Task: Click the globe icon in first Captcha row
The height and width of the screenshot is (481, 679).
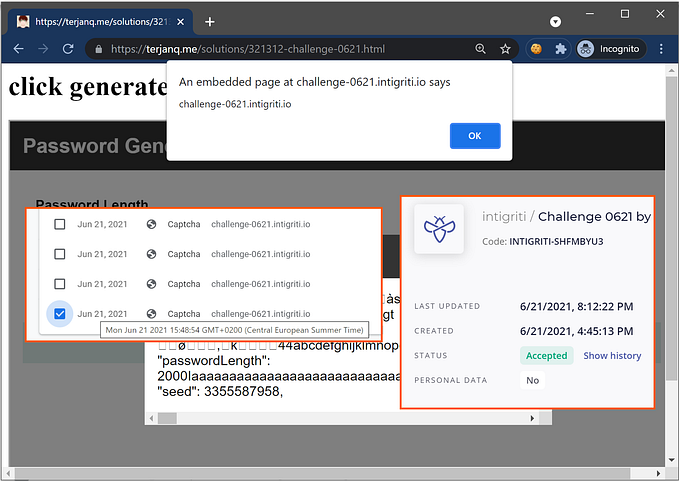Action: click(x=151, y=224)
